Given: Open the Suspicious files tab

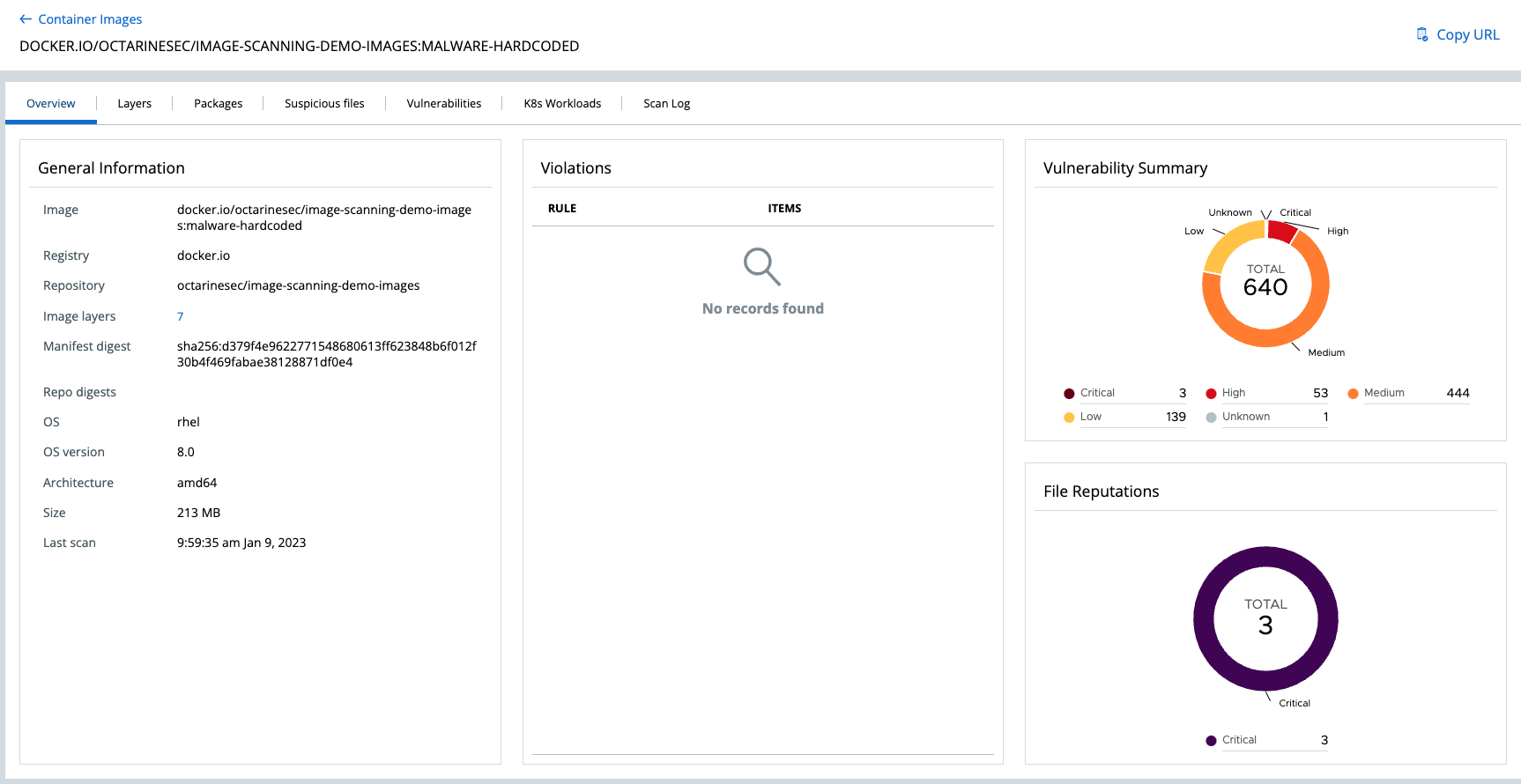Looking at the screenshot, I should click(x=324, y=104).
